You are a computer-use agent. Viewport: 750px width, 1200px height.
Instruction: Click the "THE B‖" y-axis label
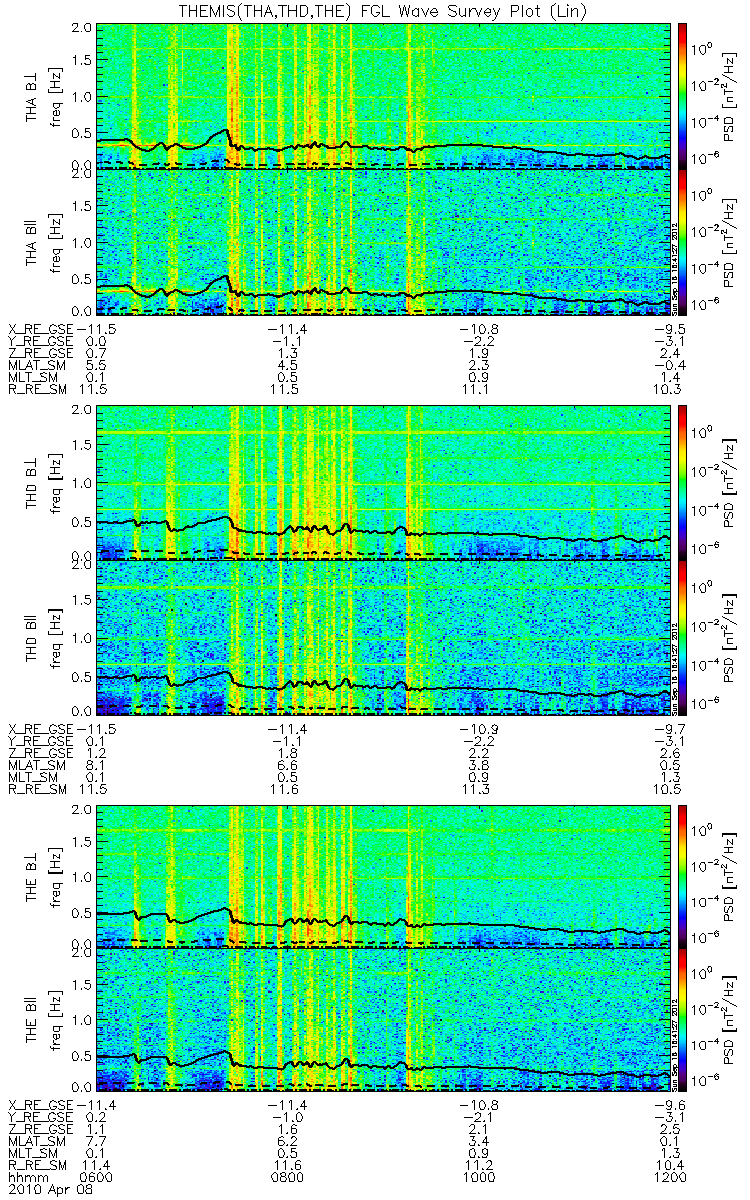[31, 1018]
